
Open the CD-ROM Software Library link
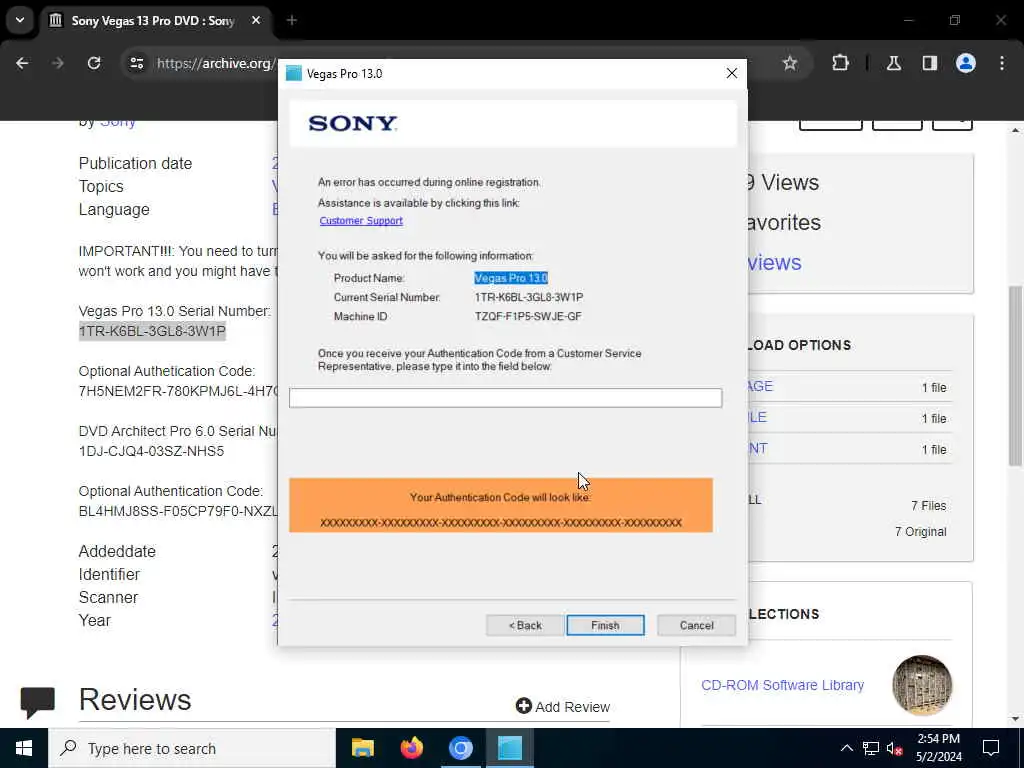click(x=782, y=685)
